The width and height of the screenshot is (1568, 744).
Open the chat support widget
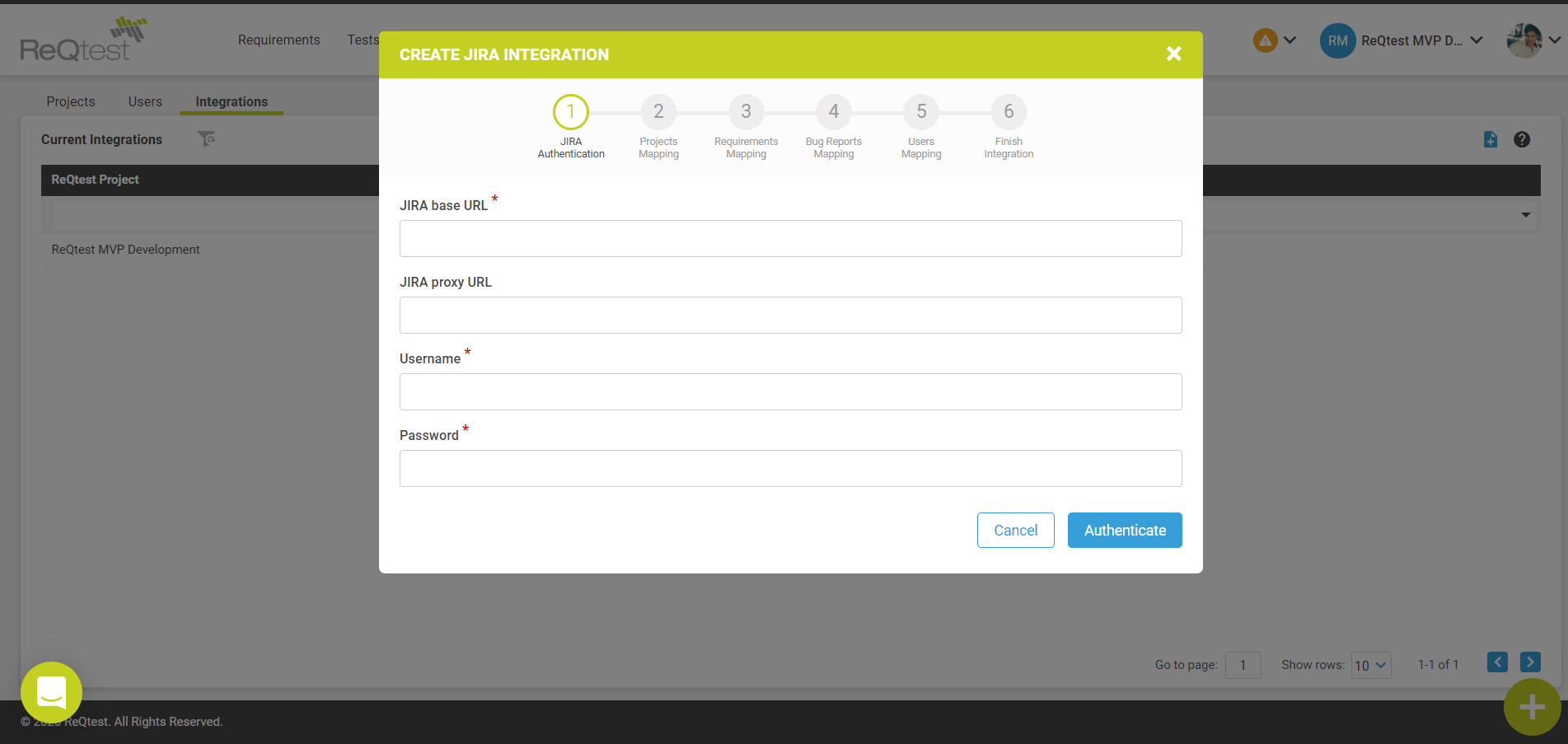[x=51, y=692]
